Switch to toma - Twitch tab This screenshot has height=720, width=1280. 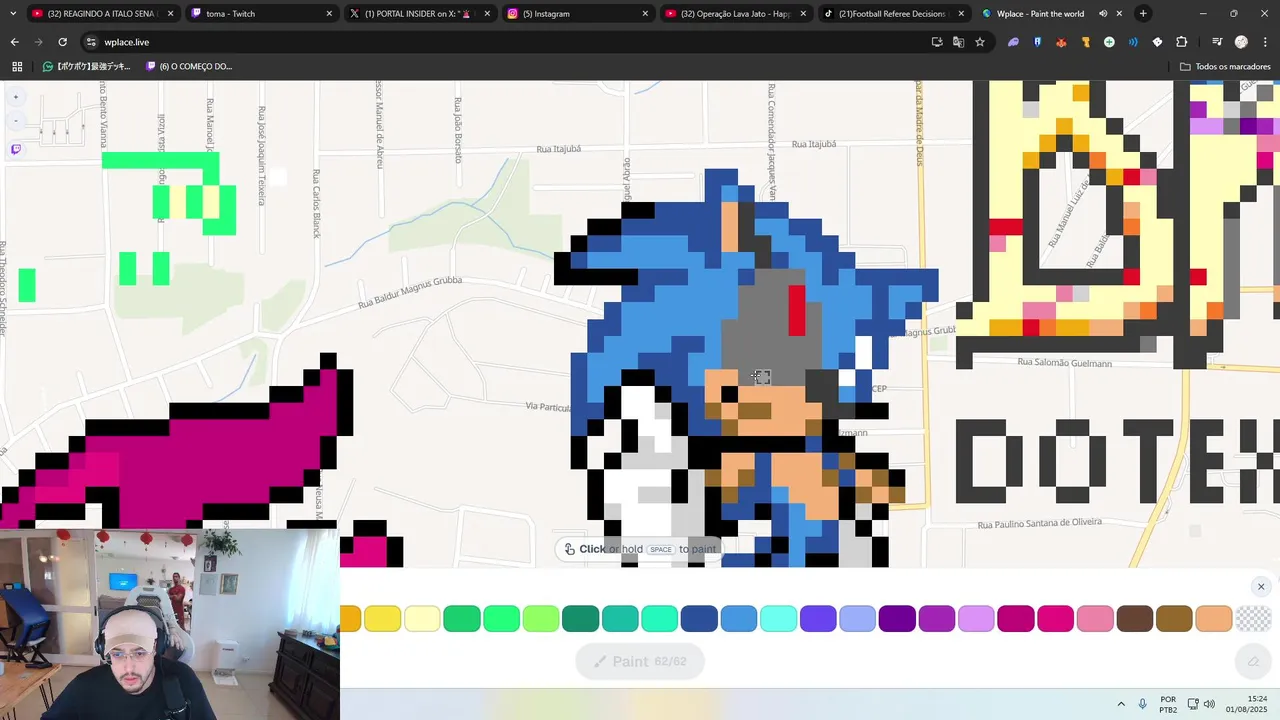coord(260,14)
